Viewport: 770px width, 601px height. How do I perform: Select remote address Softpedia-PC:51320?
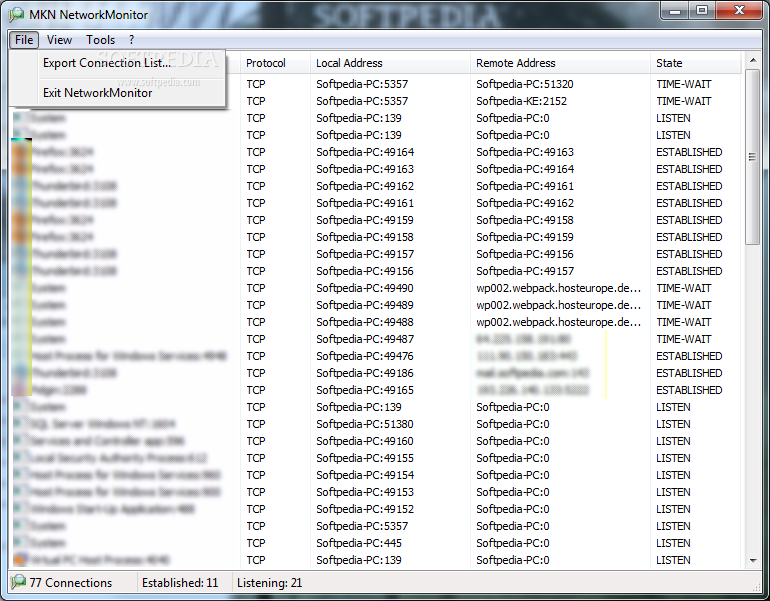(x=524, y=84)
